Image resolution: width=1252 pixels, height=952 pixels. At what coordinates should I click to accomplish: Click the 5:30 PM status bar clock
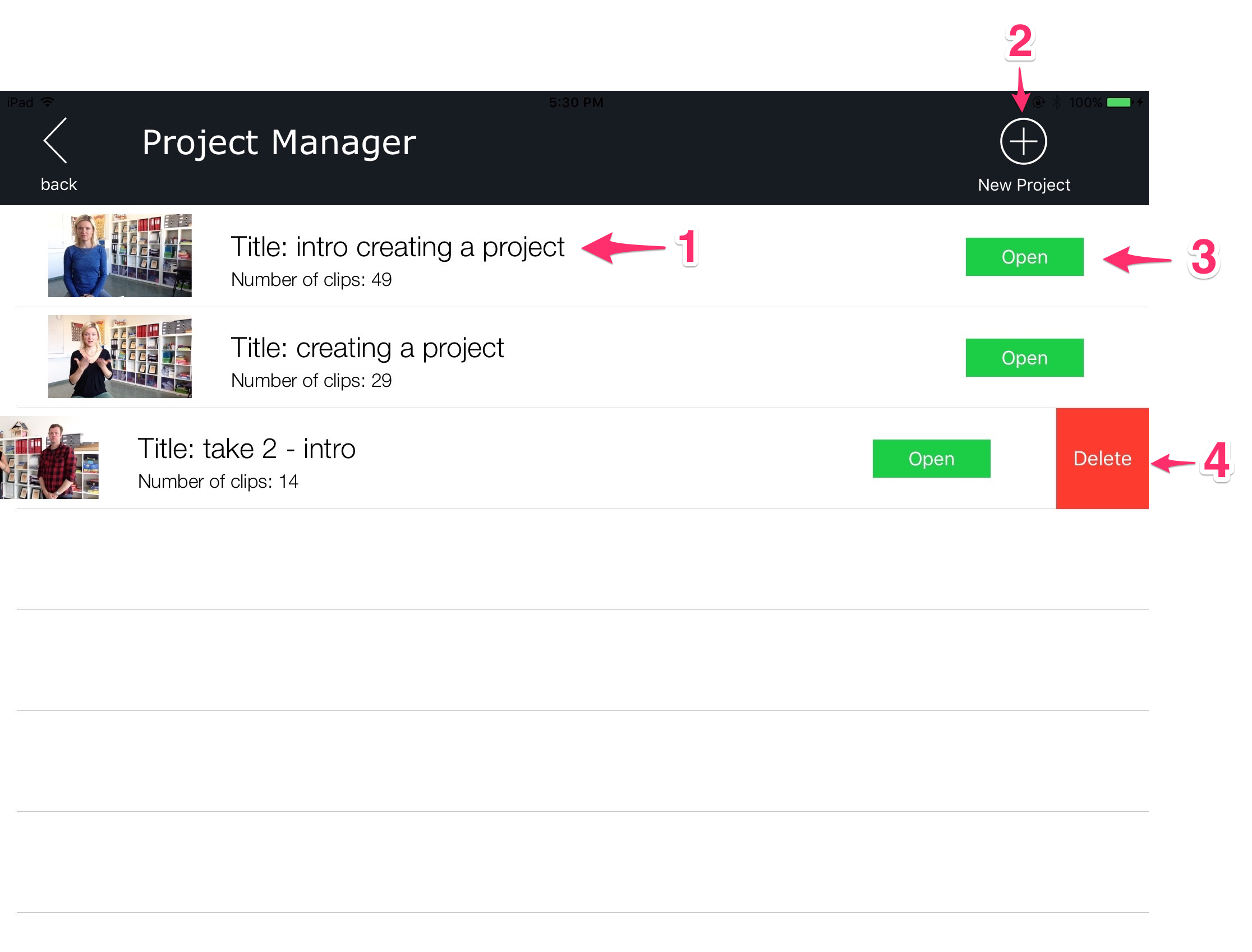[x=576, y=103]
